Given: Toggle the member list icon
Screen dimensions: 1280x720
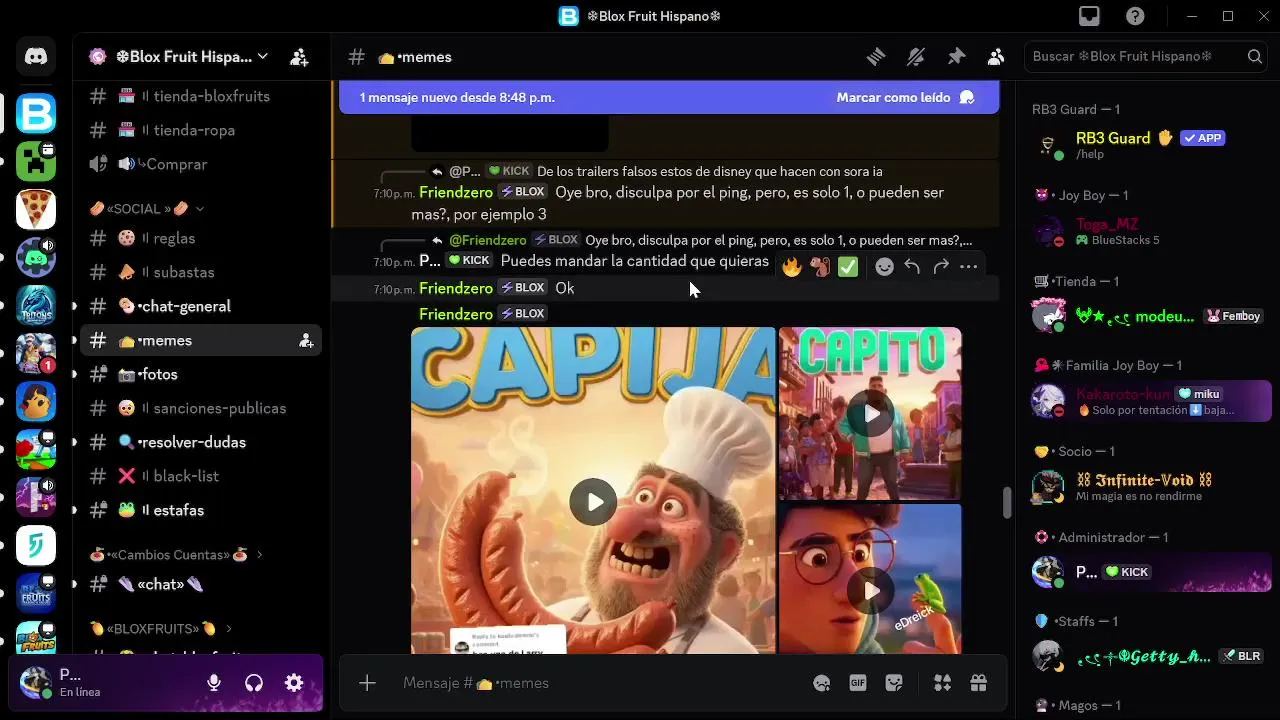Looking at the screenshot, I should coord(996,57).
